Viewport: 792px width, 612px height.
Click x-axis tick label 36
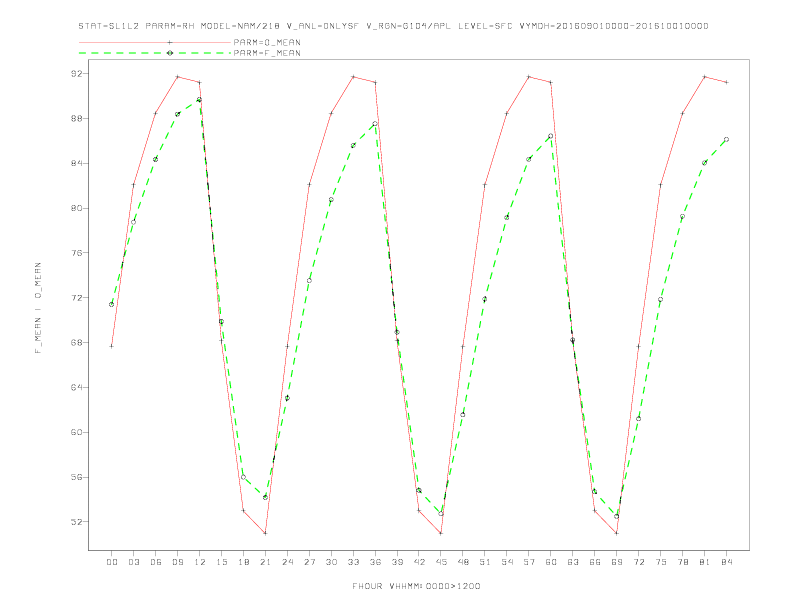click(x=375, y=562)
